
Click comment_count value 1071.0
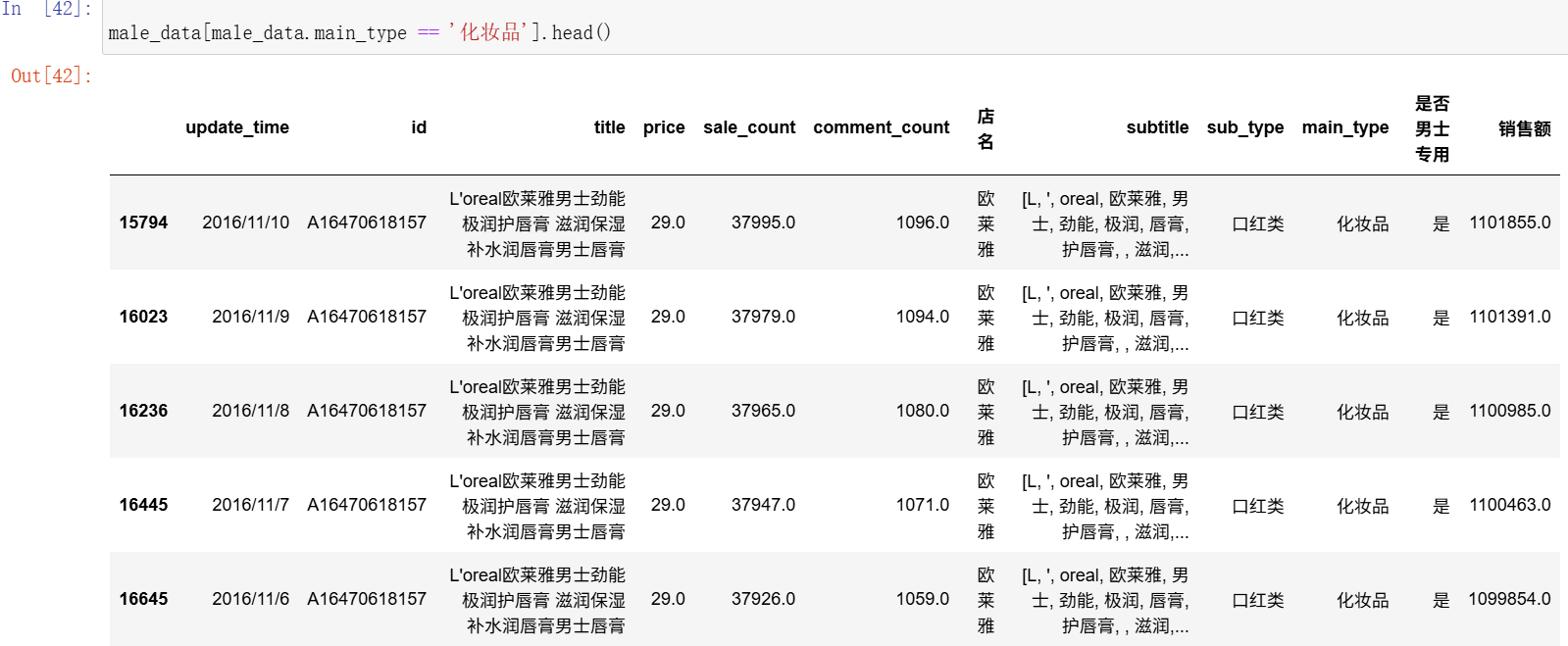[x=923, y=505]
